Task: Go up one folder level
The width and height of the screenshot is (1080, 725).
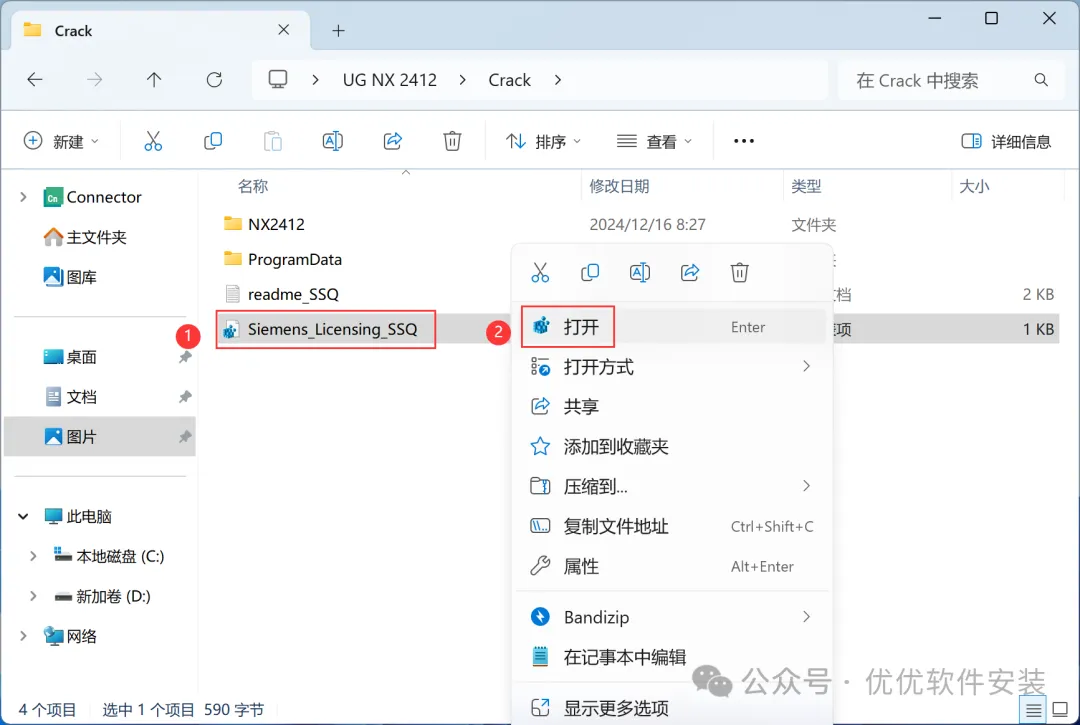Action: [154, 80]
